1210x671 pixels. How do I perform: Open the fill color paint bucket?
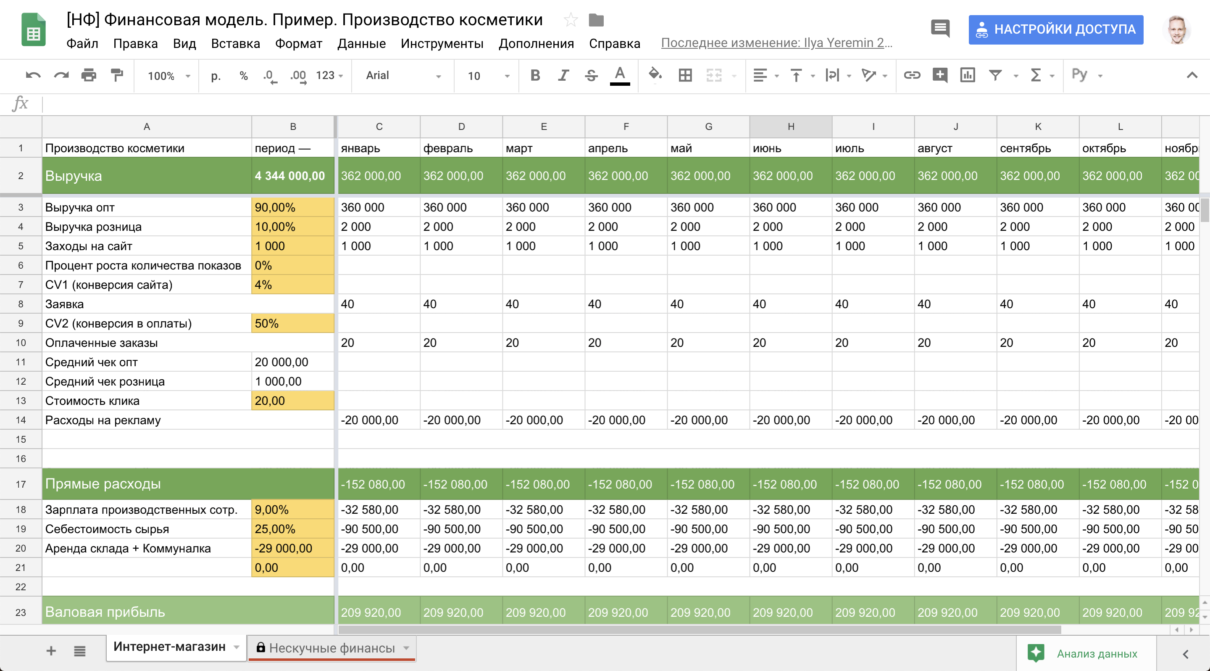tap(655, 75)
